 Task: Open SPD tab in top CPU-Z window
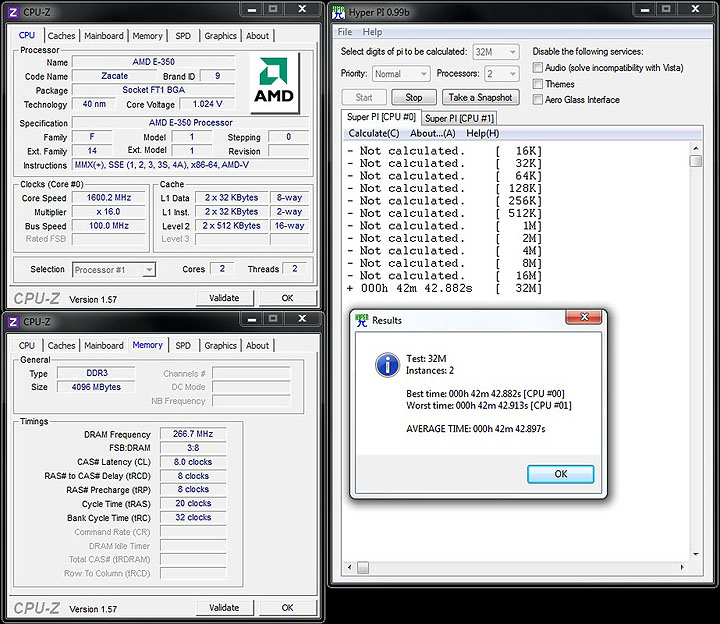point(183,36)
